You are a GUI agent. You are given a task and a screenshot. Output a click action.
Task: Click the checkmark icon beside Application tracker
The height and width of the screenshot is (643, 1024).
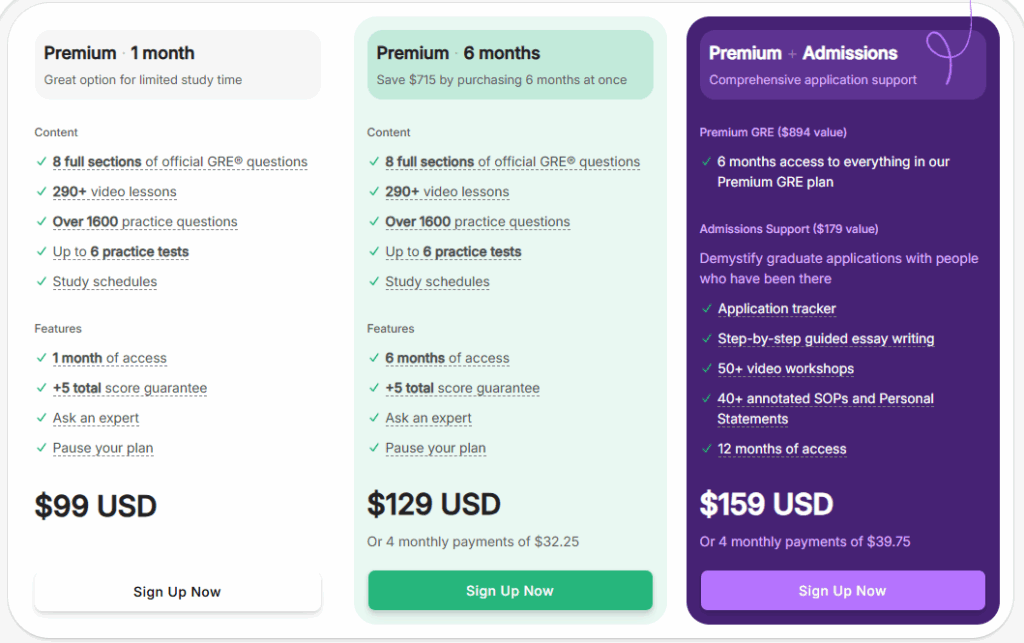707,309
